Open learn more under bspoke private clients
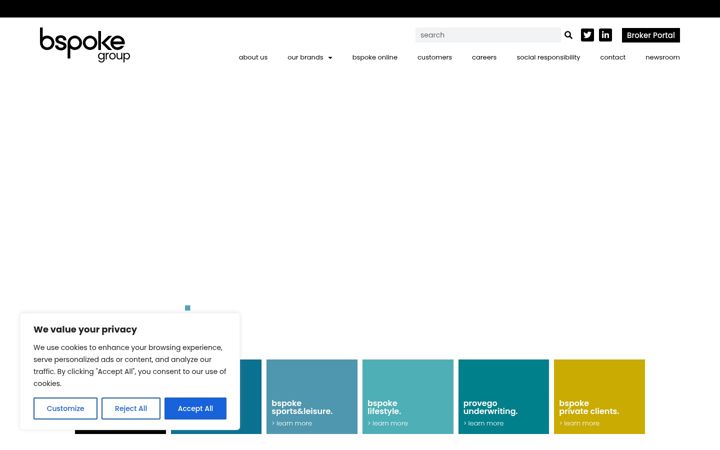The image size is (720, 450). [579, 423]
